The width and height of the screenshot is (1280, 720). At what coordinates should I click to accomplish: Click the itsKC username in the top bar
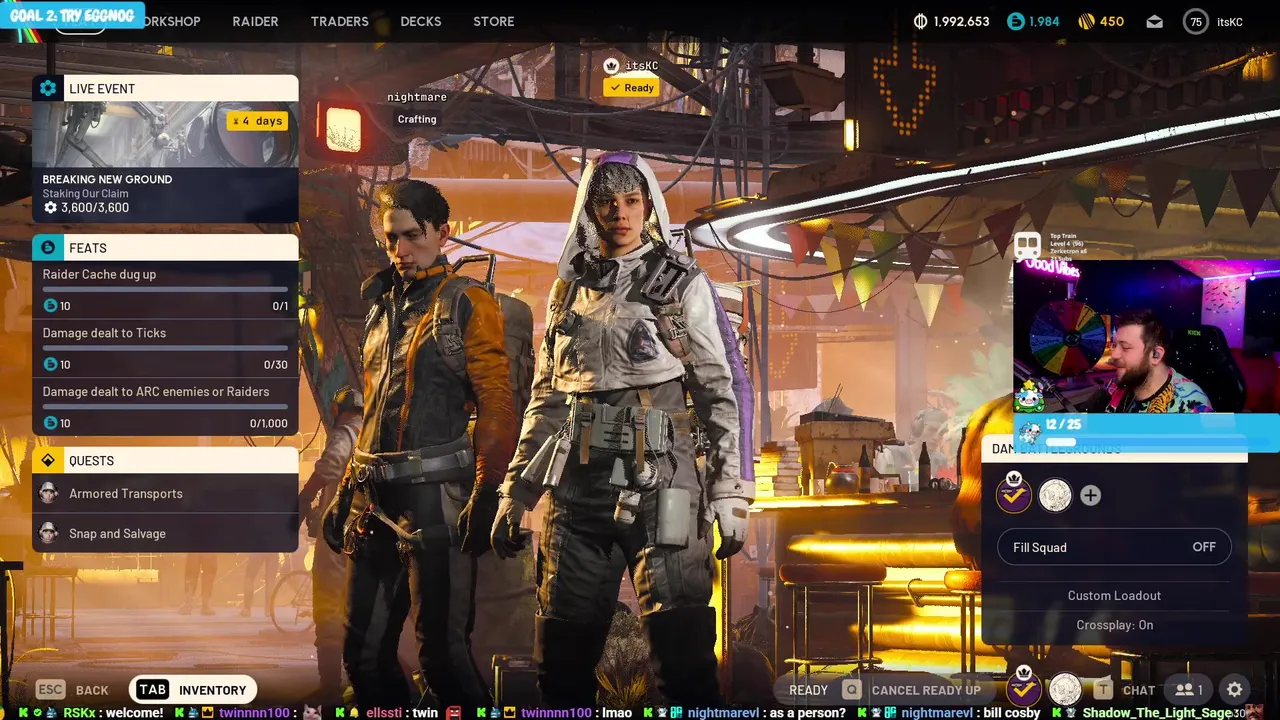1230,22
